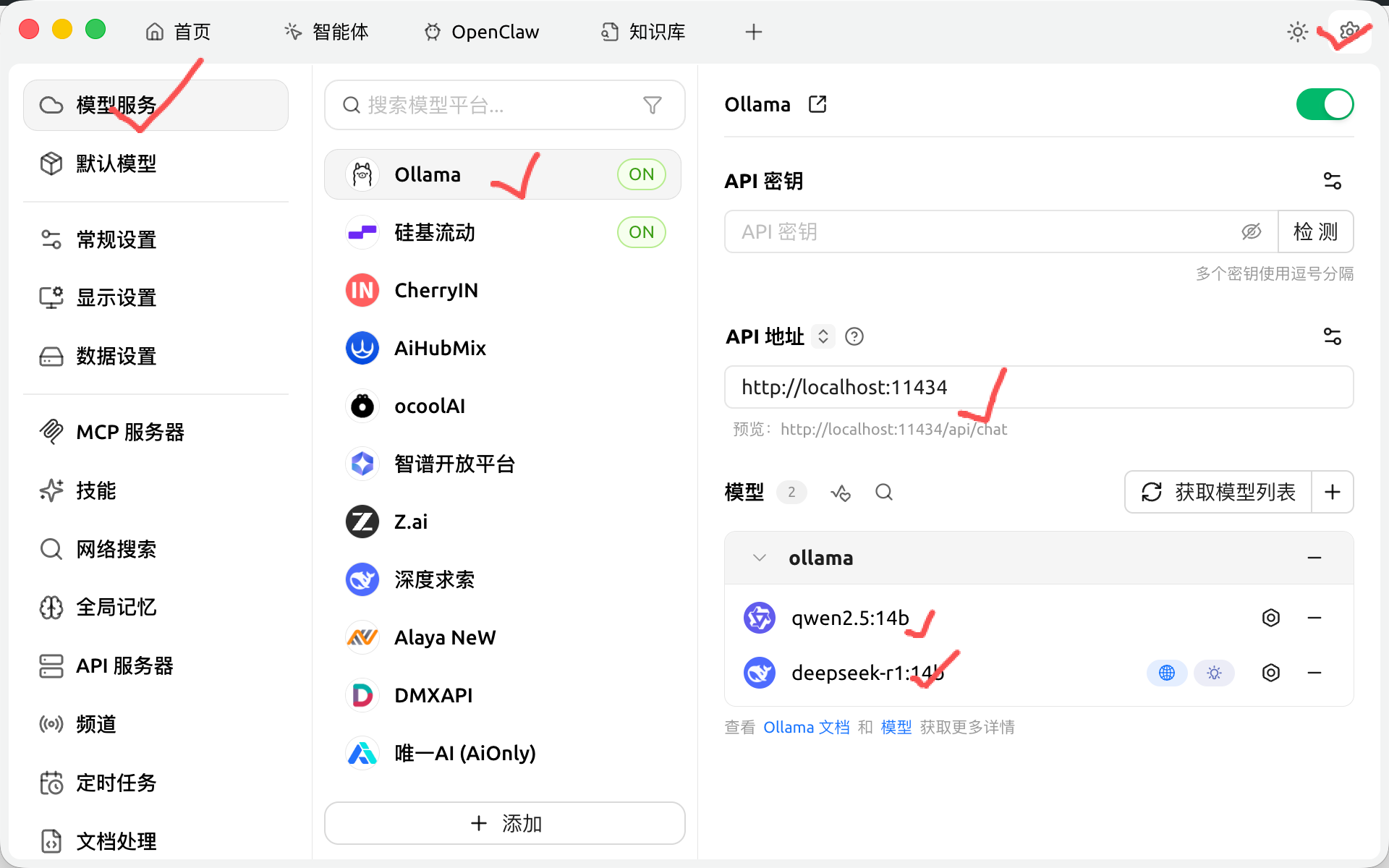This screenshot has width=1389, height=868.
Task: Click the 检测 API key button
Action: point(1315,231)
